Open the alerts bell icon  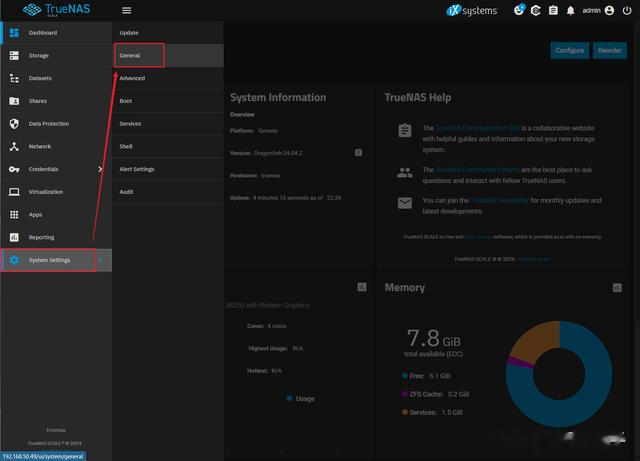[571, 11]
